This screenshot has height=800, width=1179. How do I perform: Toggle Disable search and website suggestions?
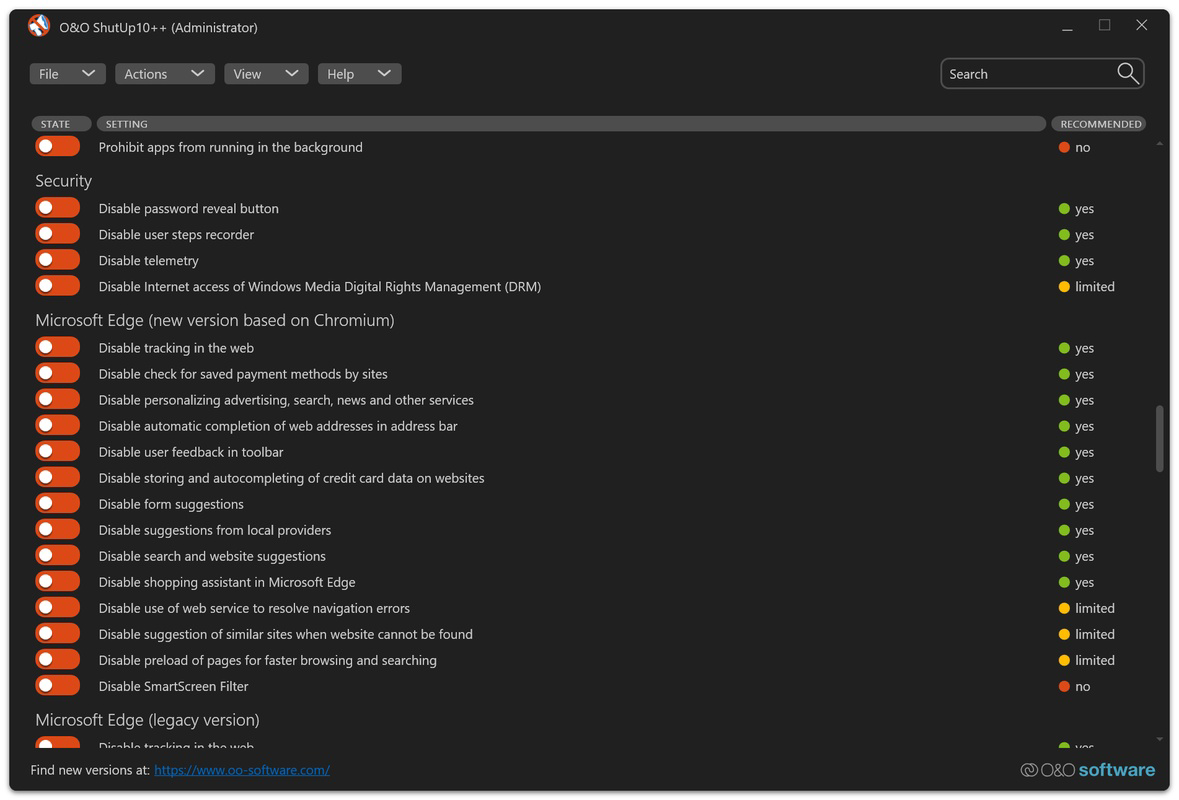57,556
